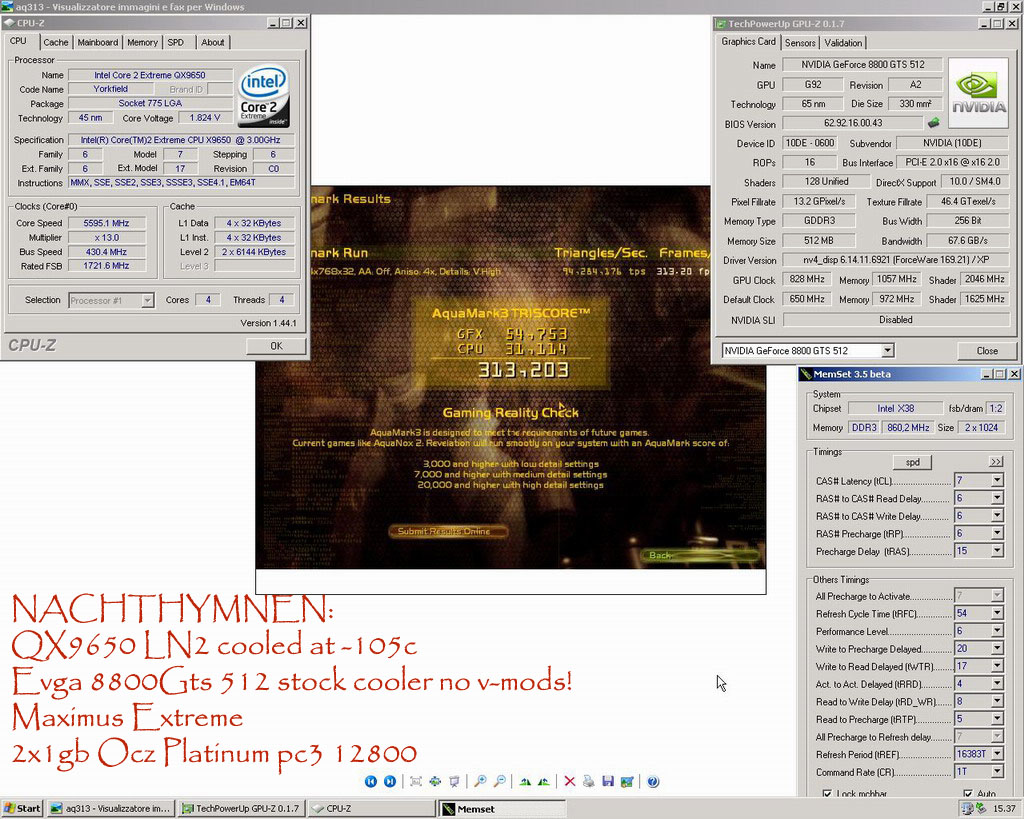Viewport: 1024px width, 819px height.
Task: Print the image using printer icon
Action: click(588, 782)
